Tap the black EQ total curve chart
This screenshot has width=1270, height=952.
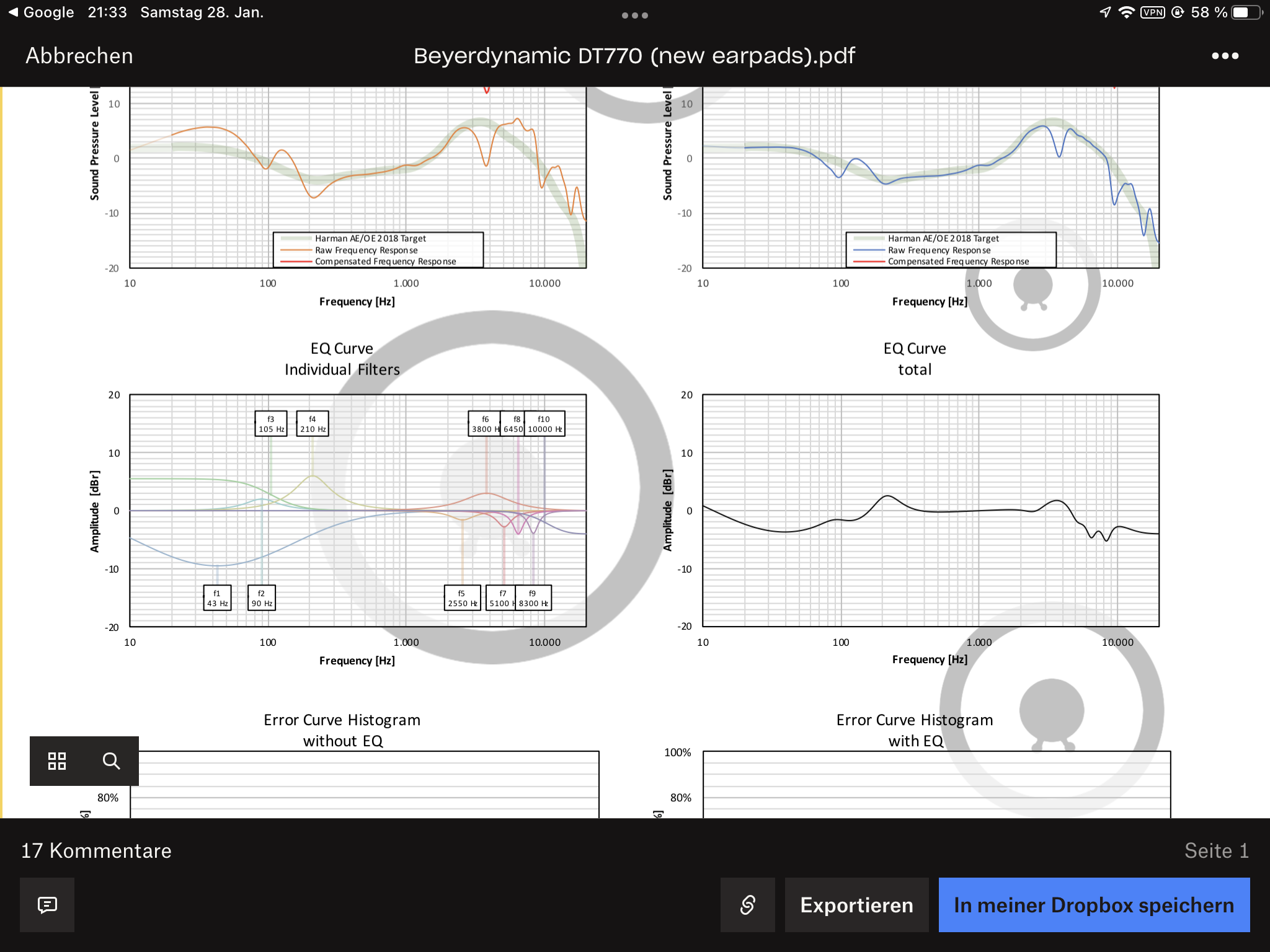pyautogui.click(x=930, y=510)
